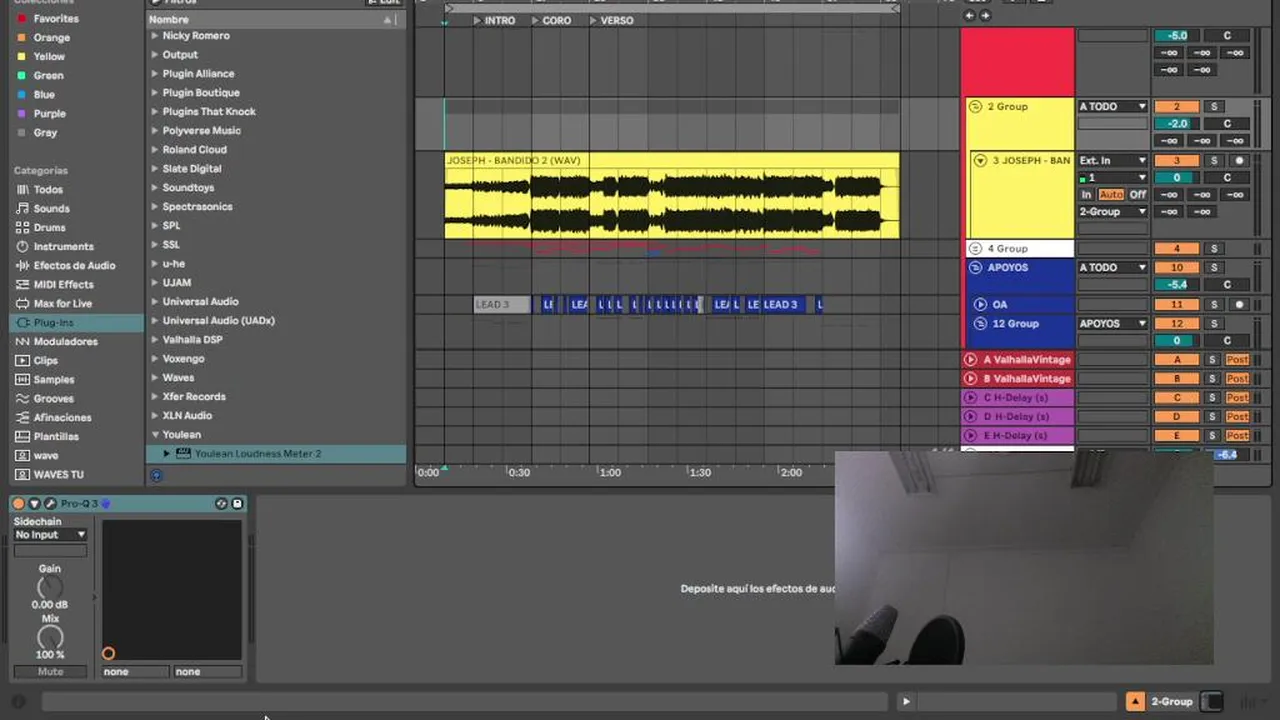Save Pro-Q 3 preset disk icon
Viewport: 1280px width, 720px height.
click(237, 503)
